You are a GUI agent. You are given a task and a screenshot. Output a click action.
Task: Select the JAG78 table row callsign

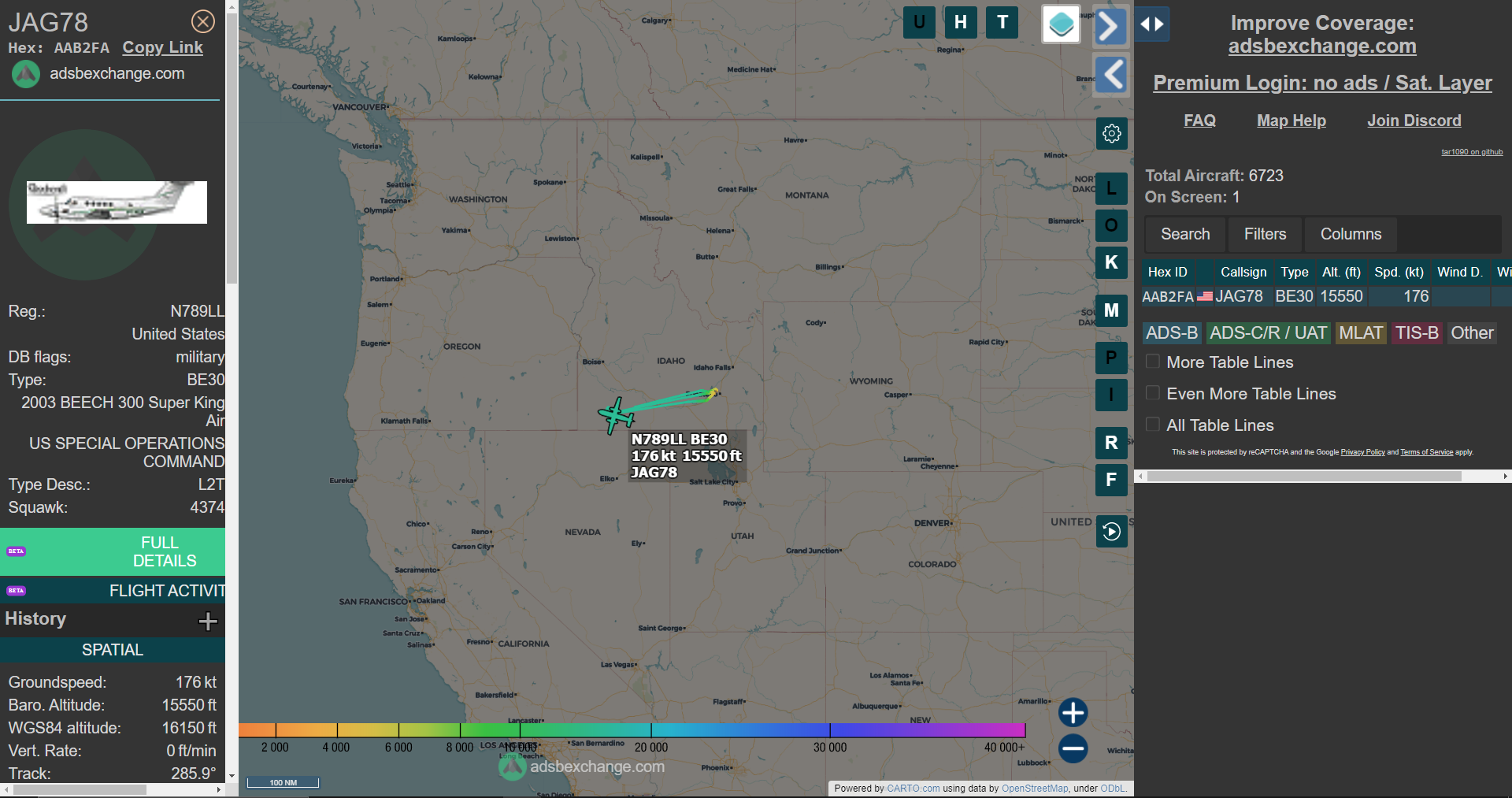point(1239,296)
